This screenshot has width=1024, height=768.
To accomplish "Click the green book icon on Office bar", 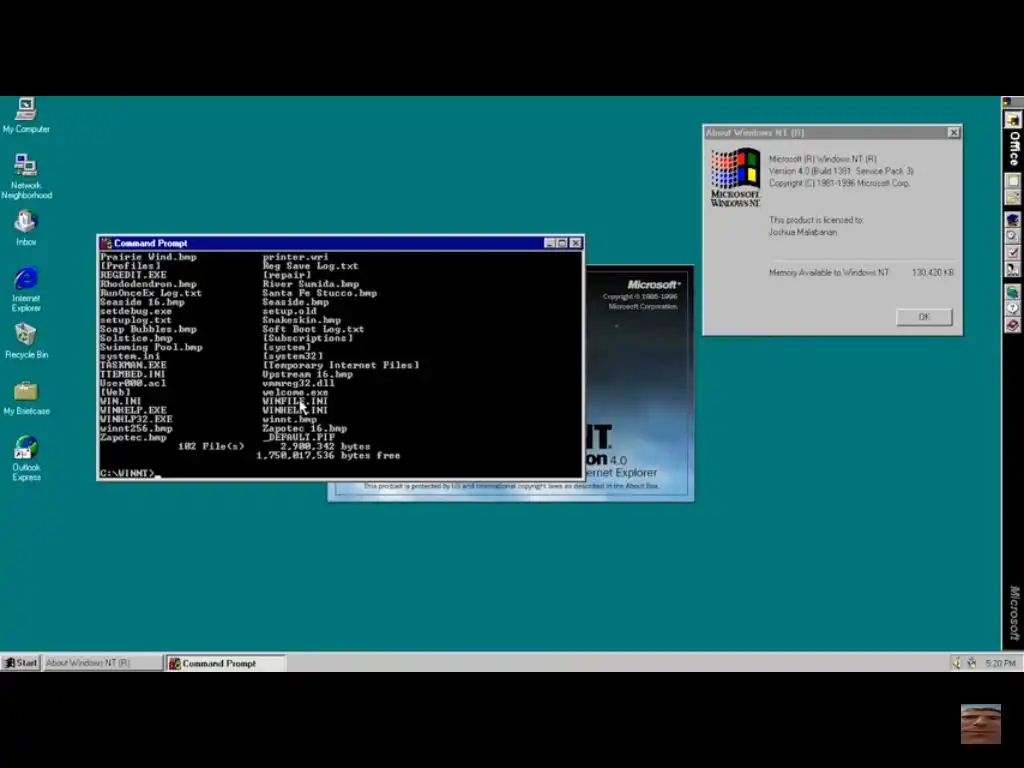I will (x=1013, y=291).
